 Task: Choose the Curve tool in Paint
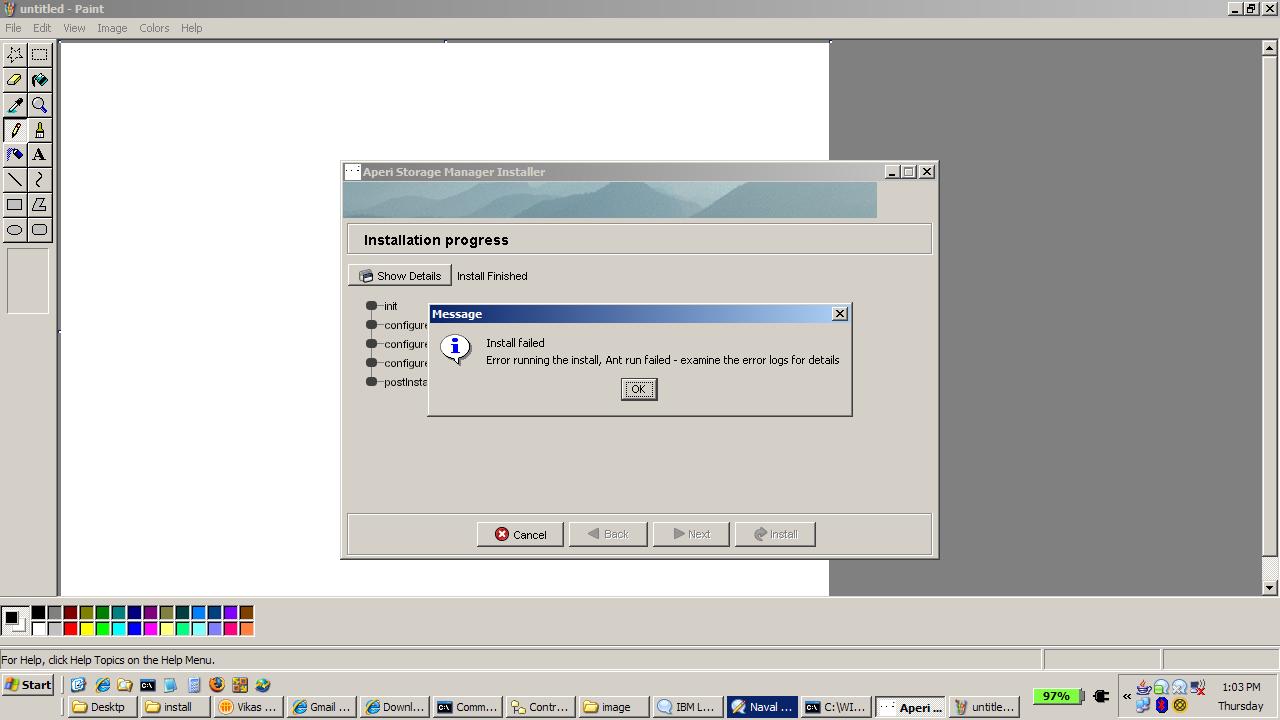click(x=39, y=180)
